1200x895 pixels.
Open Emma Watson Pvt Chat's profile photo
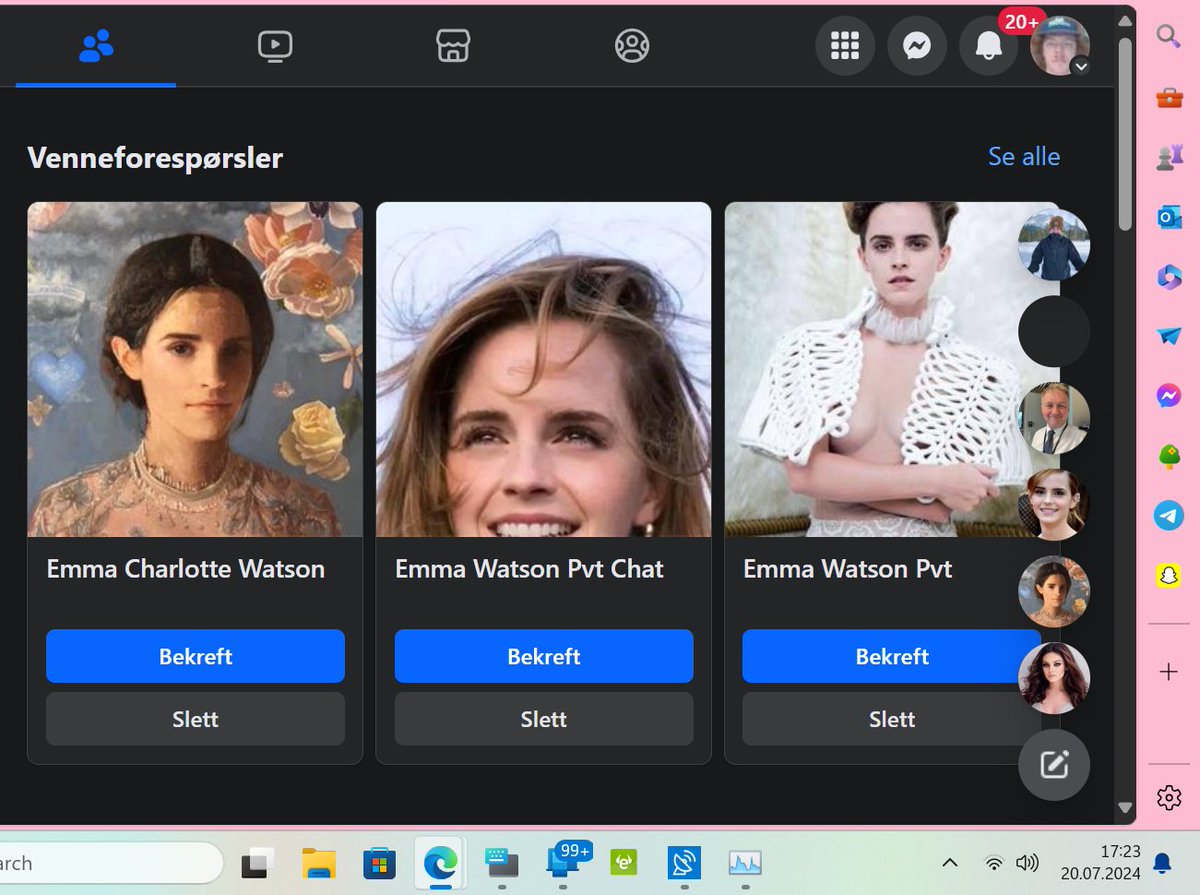(x=544, y=369)
